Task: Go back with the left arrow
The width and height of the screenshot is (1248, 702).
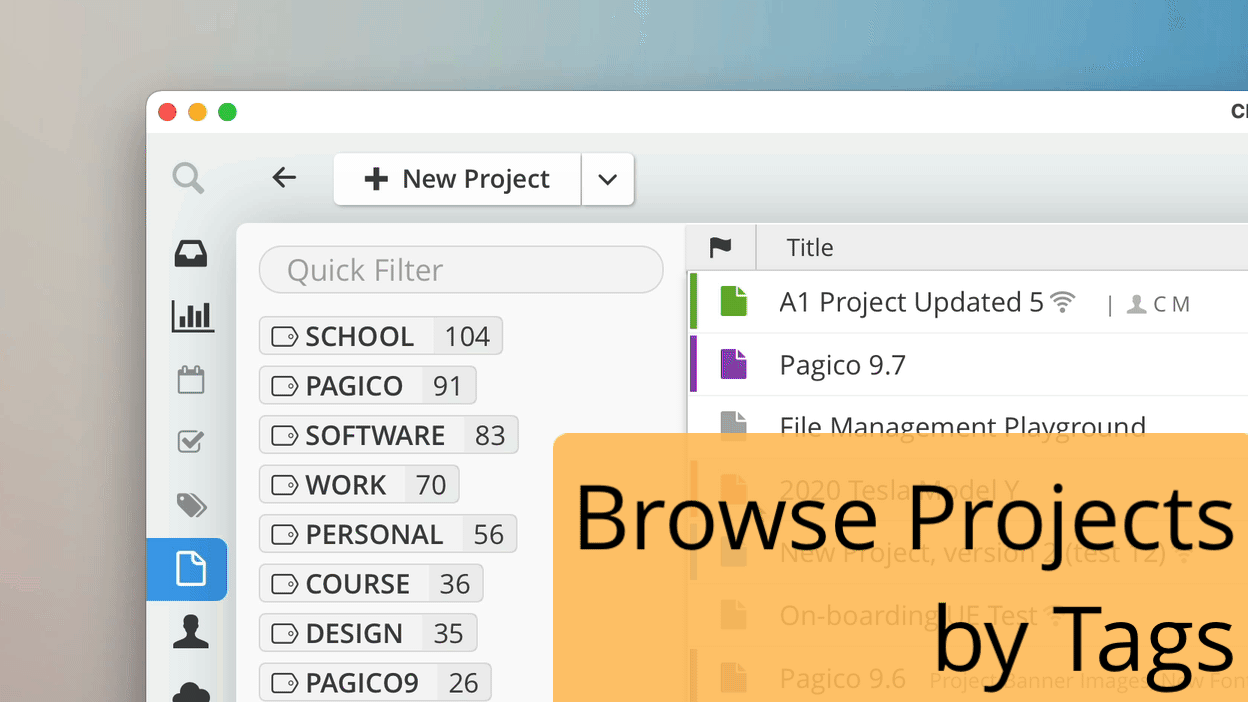Action: 284,178
